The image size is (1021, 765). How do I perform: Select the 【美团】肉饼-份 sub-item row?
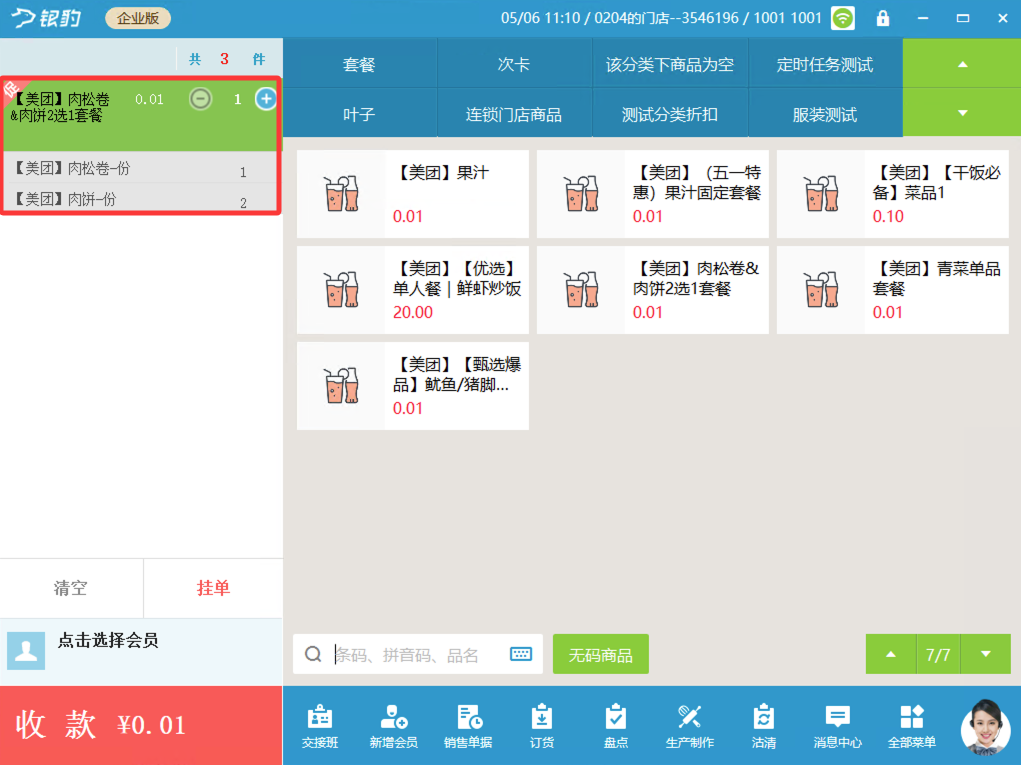click(x=141, y=199)
